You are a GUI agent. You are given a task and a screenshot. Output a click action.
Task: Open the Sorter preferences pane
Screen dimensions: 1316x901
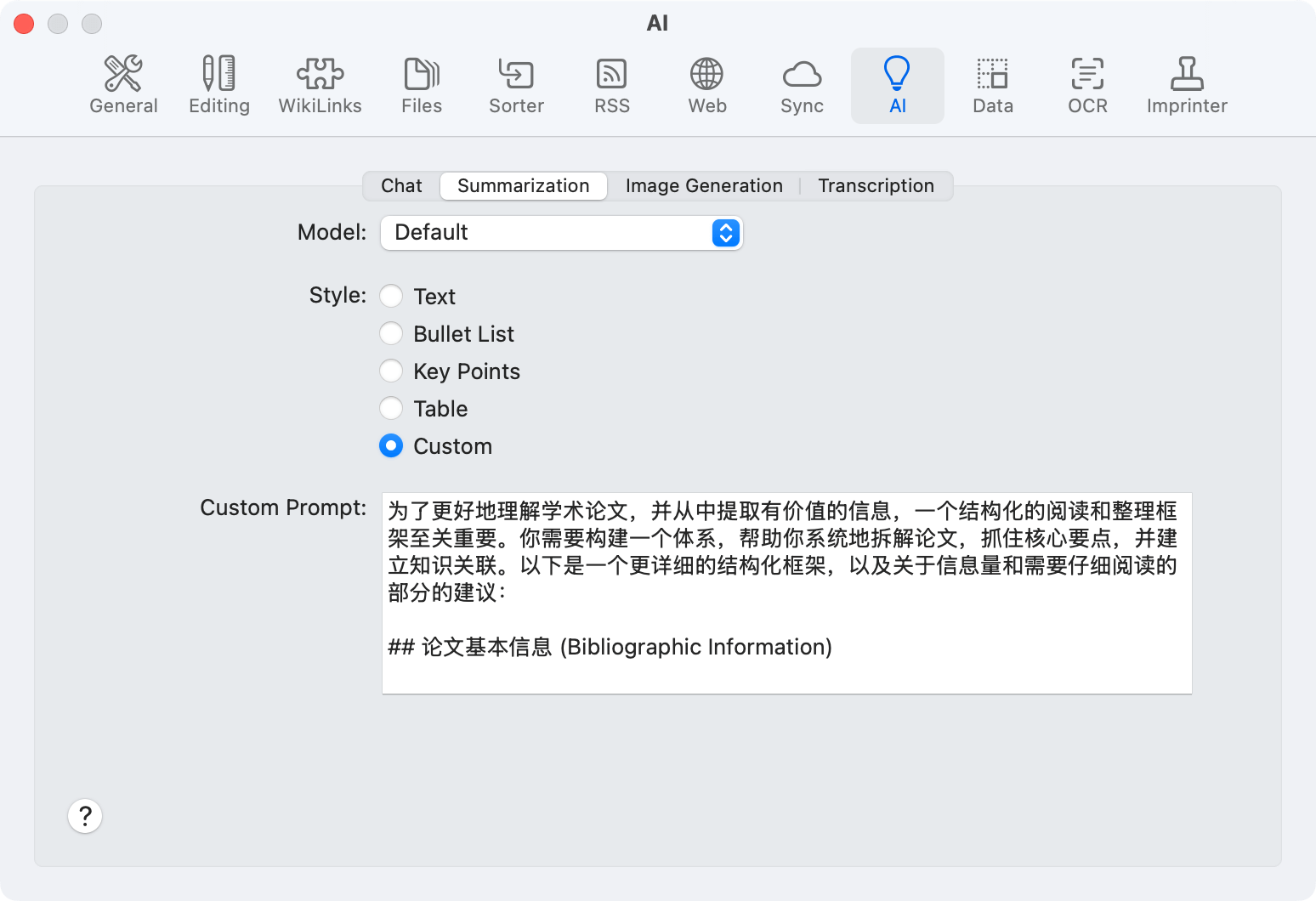click(x=516, y=85)
